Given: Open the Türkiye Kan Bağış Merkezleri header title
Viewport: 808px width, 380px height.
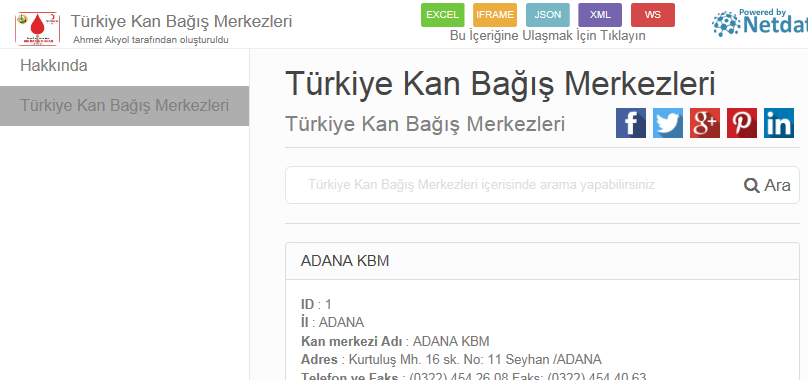Looking at the screenshot, I should coord(181,22).
